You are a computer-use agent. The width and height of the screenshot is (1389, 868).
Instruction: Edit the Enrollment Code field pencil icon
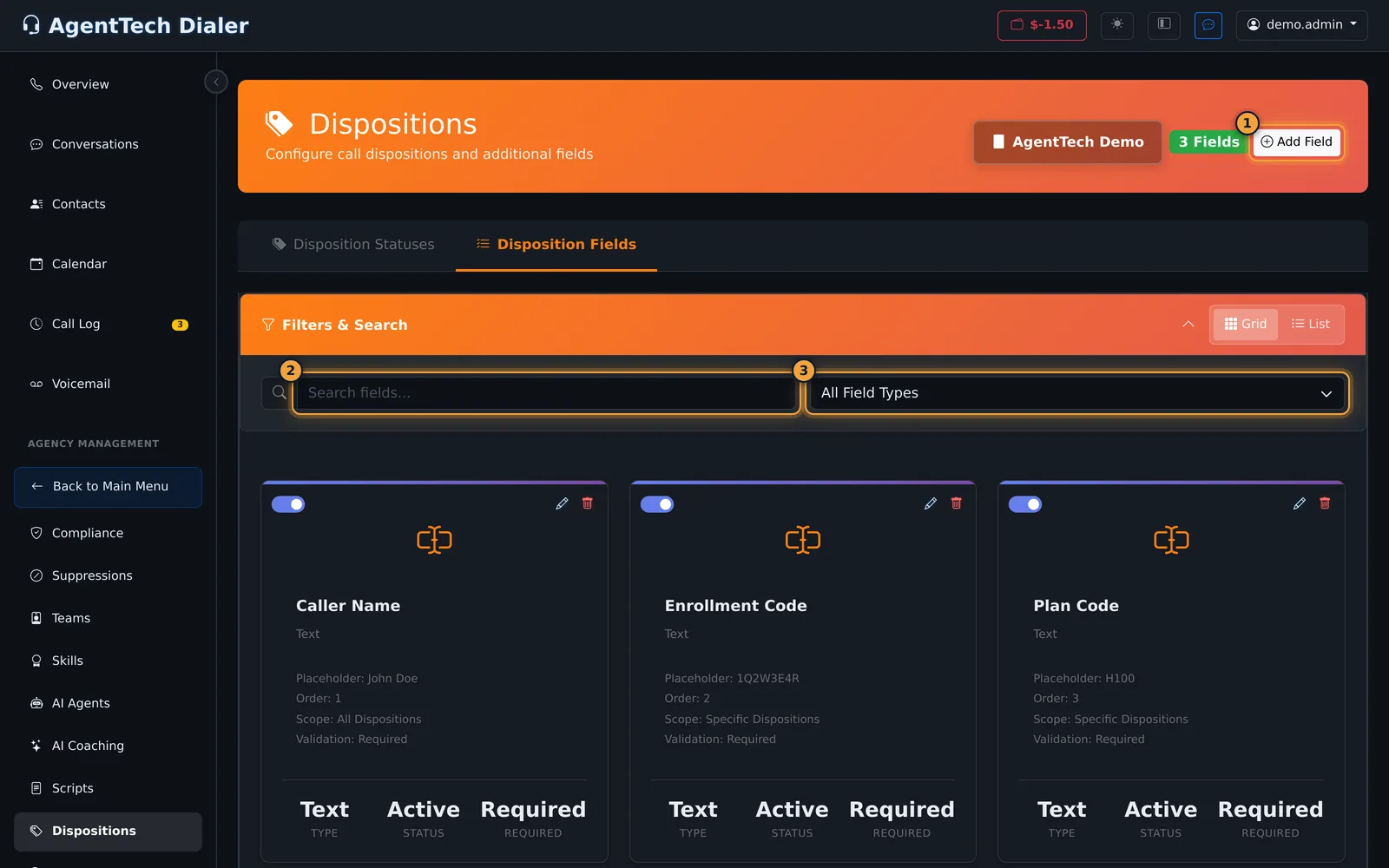point(931,503)
